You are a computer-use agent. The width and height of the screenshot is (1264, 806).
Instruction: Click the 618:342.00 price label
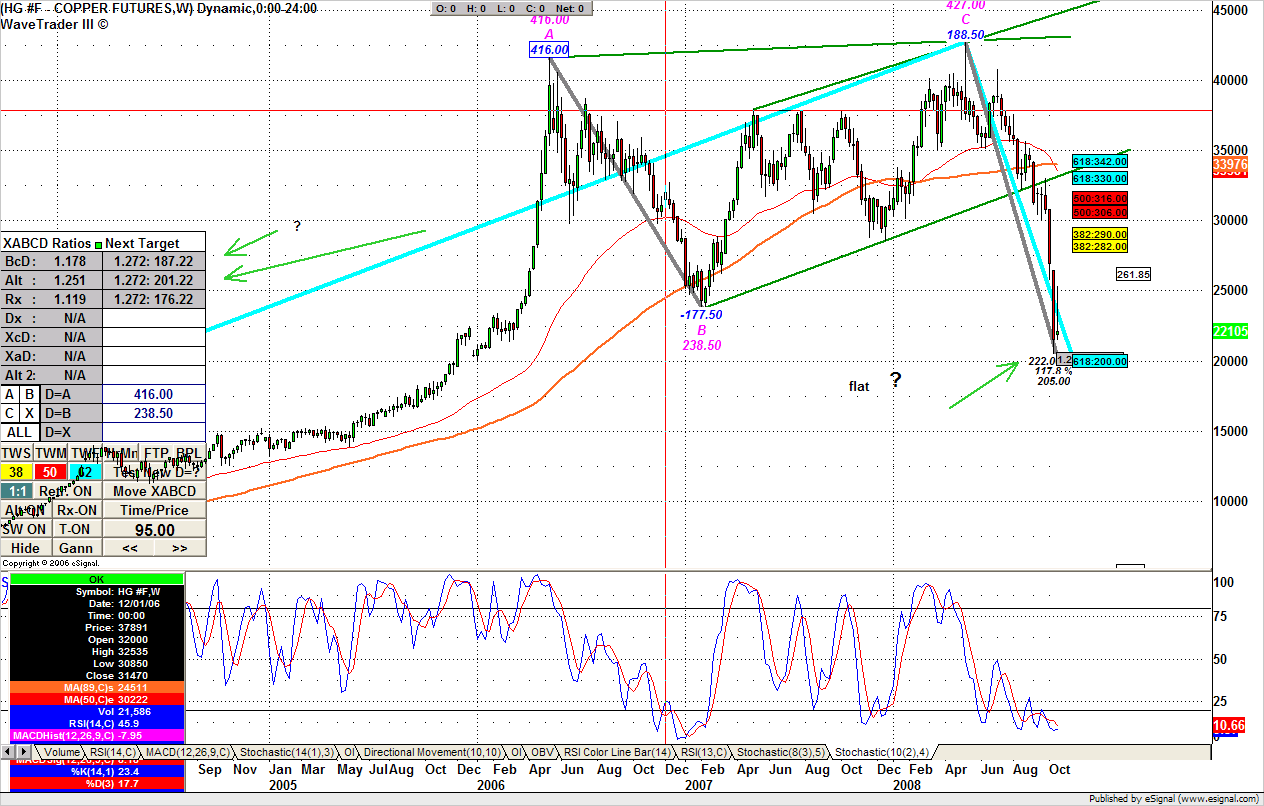[x=1100, y=161]
